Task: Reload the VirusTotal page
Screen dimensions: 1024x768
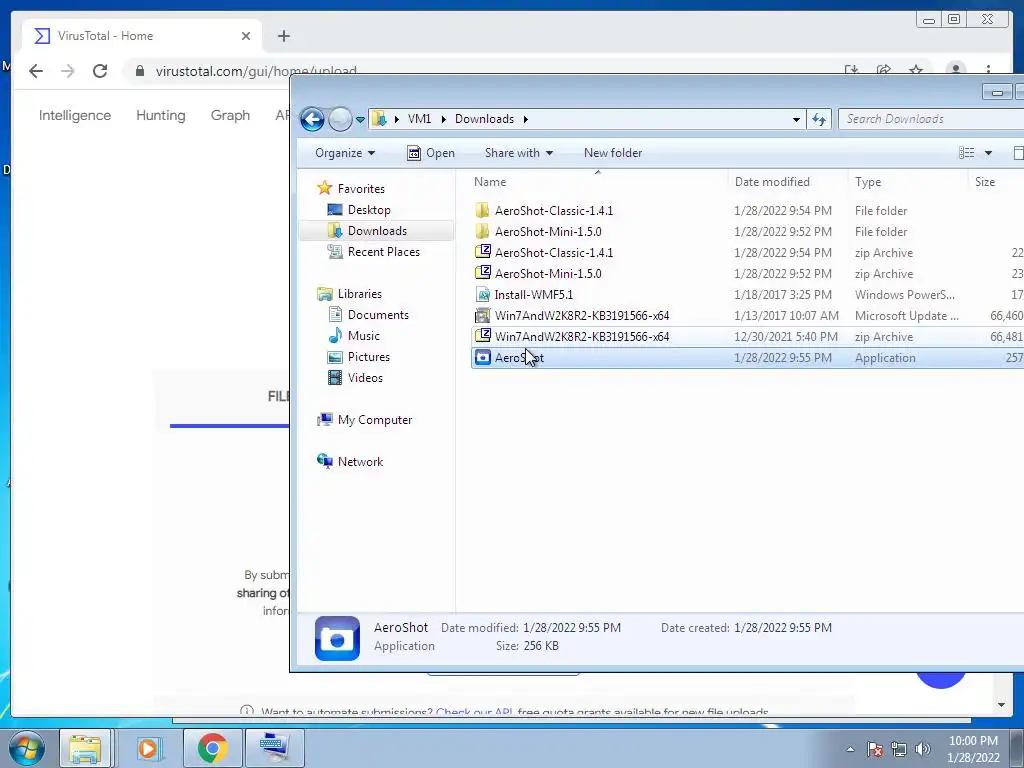Action: (100, 71)
